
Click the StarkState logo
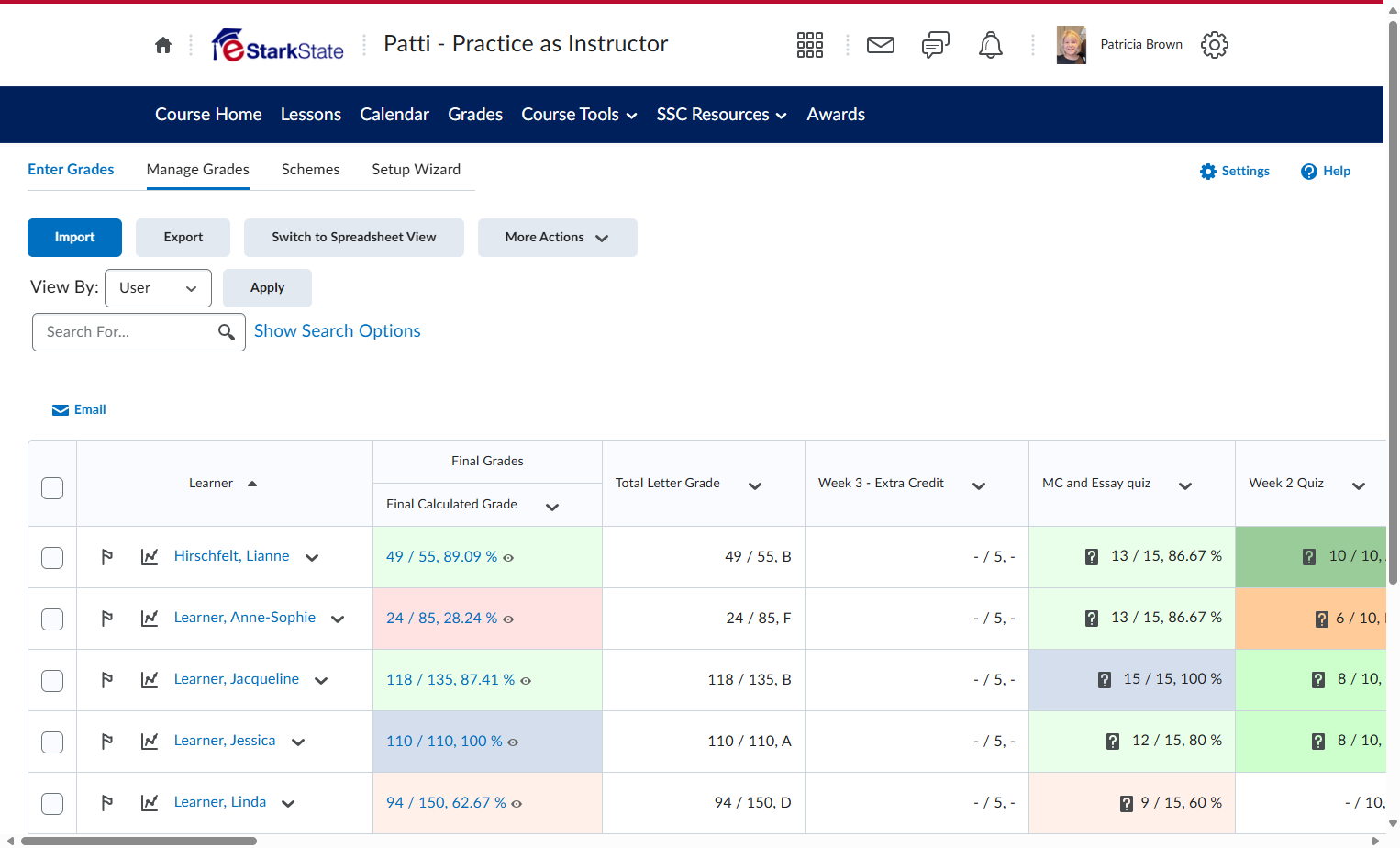click(278, 45)
